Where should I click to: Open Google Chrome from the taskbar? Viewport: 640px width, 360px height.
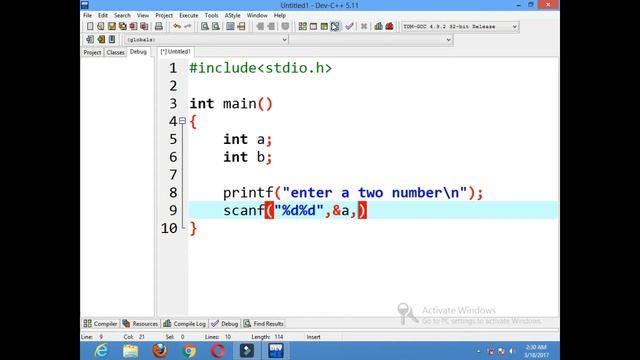pyautogui.click(x=189, y=351)
